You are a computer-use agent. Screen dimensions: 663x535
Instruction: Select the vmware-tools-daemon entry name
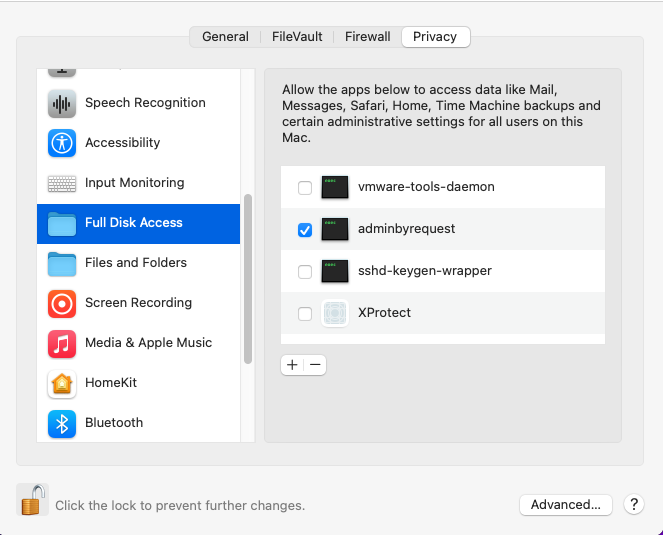[x=426, y=187]
